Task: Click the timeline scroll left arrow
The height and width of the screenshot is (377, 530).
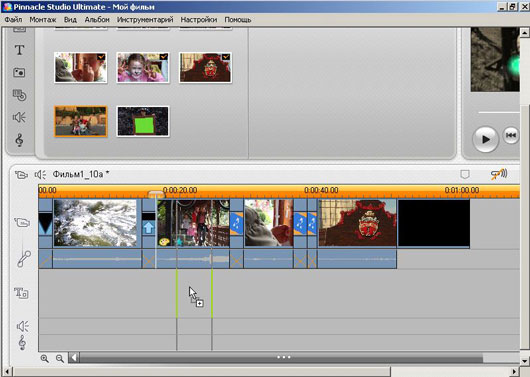Action: click(x=74, y=357)
